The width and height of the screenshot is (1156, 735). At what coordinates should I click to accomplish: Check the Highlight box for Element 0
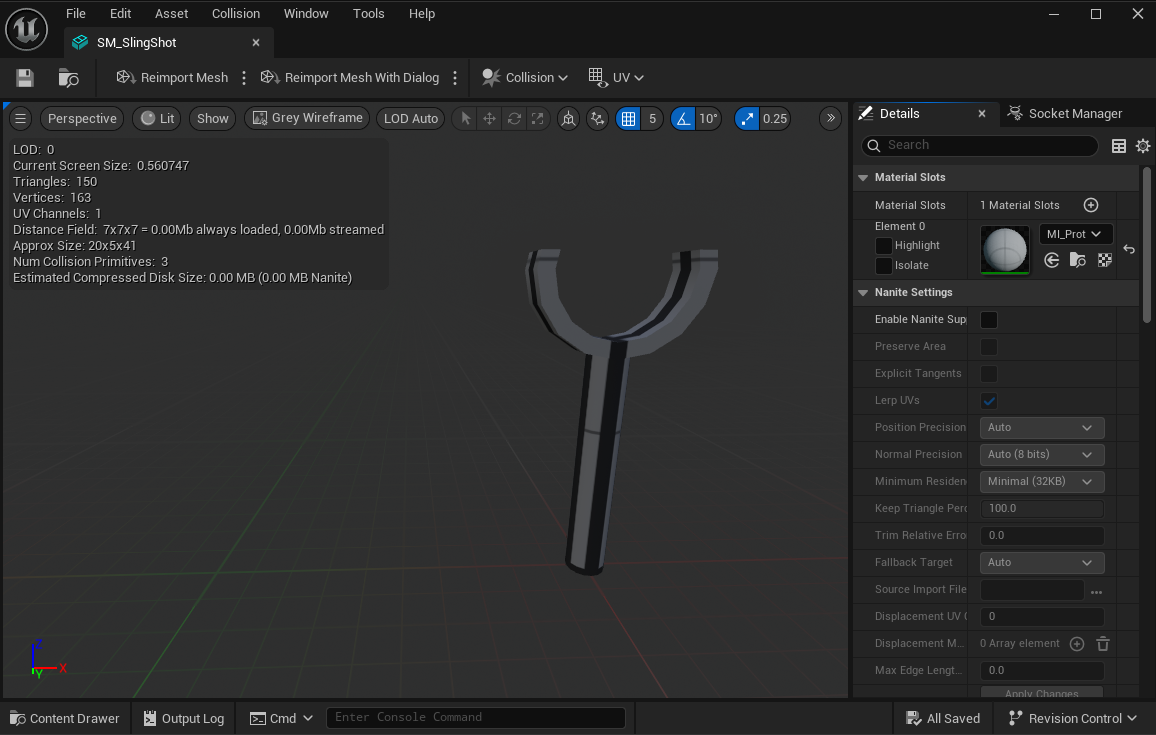(884, 245)
